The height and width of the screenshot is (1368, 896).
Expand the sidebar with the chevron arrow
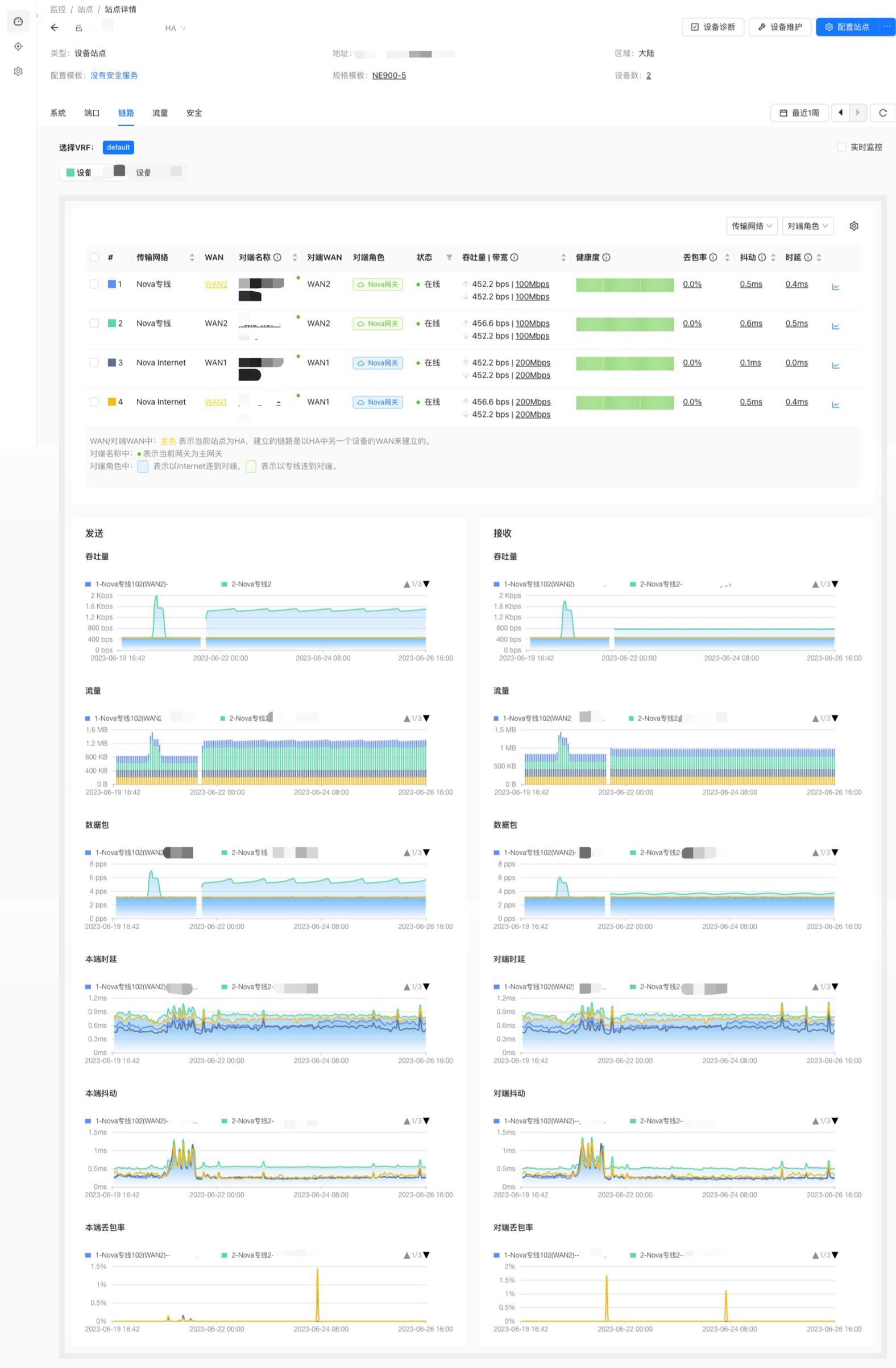pos(37,15)
